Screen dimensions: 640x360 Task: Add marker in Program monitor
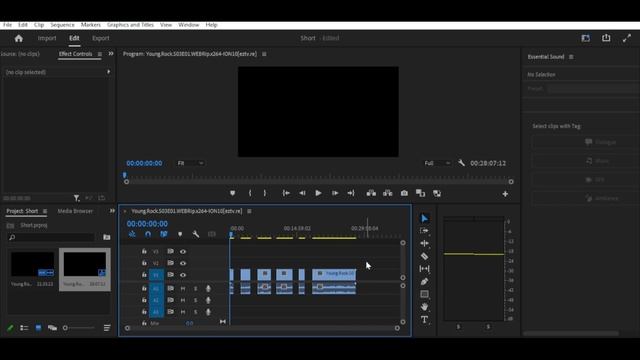point(232,193)
